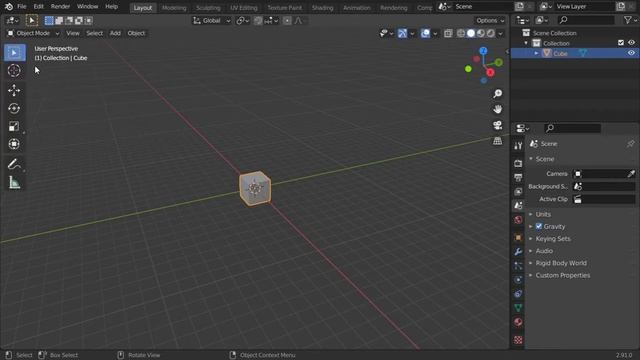This screenshot has height=360, width=640.
Task: Select the Scale tool
Action: pyautogui.click(x=14, y=126)
